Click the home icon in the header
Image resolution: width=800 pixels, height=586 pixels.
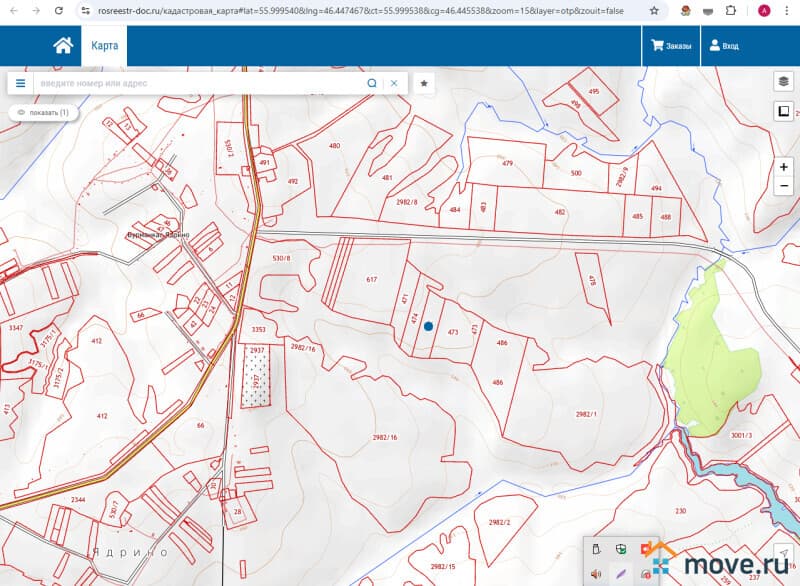[63, 46]
